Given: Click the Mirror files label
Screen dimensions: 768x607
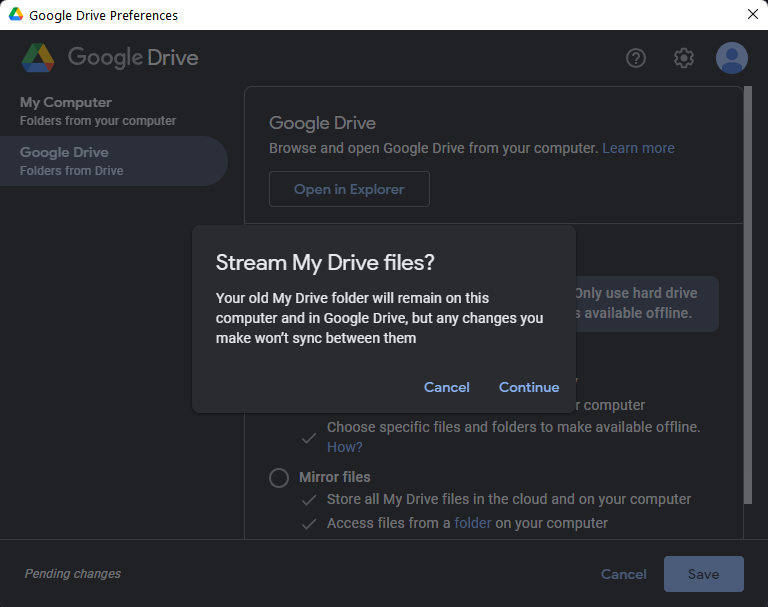Looking at the screenshot, I should (335, 477).
